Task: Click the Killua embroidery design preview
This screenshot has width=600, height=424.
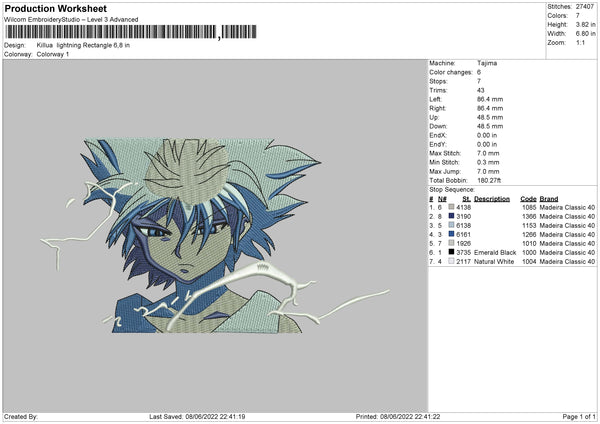Action: pyautogui.click(x=215, y=235)
